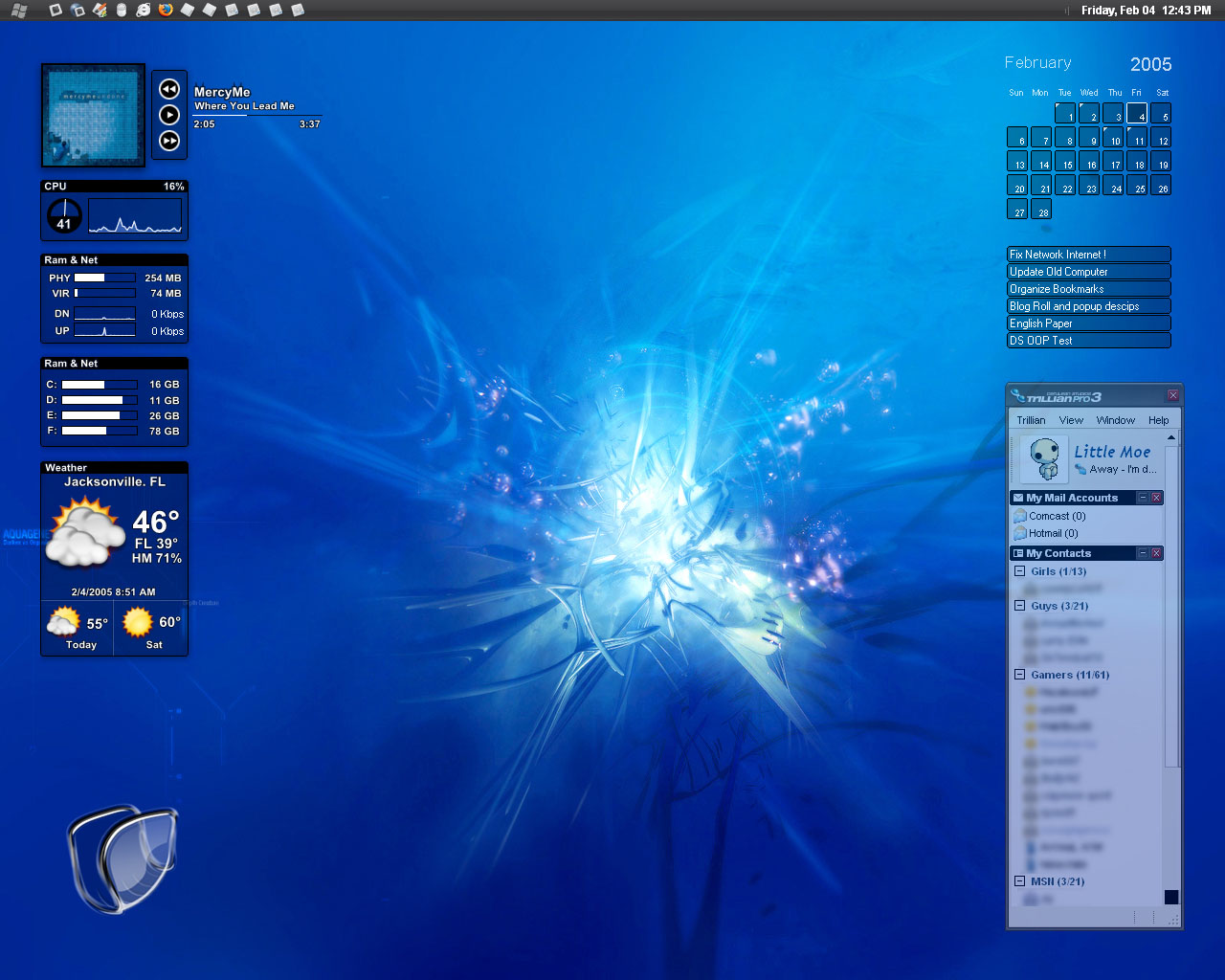
Task: Open the Trillian menu
Action: 1031,420
